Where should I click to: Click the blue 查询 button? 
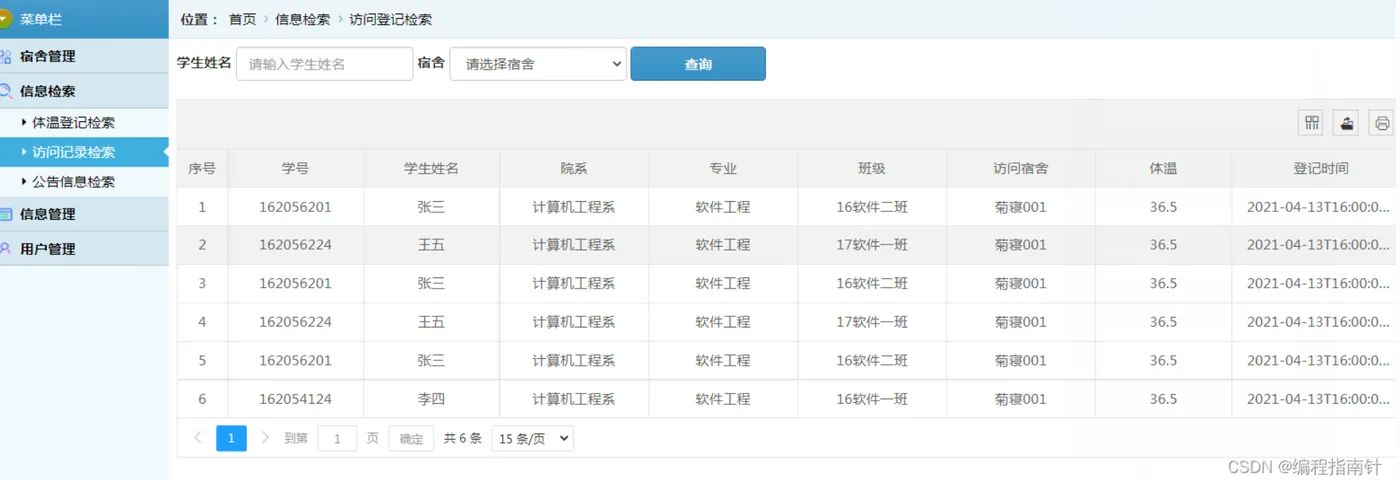pyautogui.click(x=698, y=64)
